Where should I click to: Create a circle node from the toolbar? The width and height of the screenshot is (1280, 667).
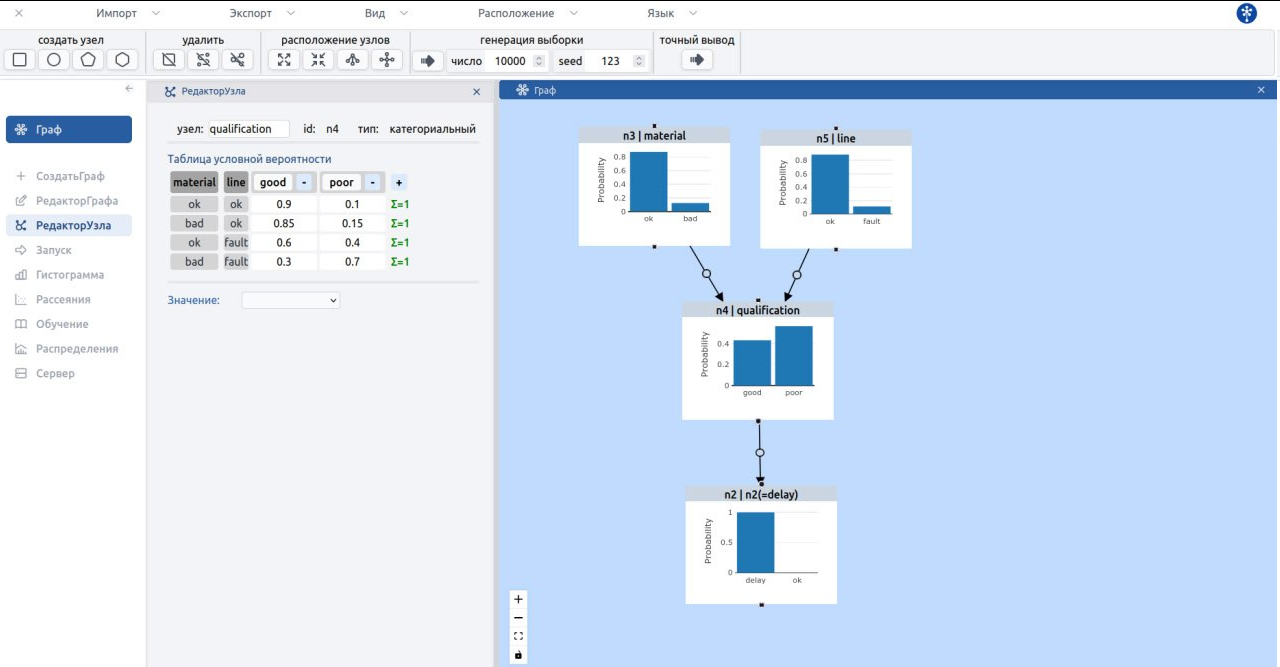[x=54, y=60]
